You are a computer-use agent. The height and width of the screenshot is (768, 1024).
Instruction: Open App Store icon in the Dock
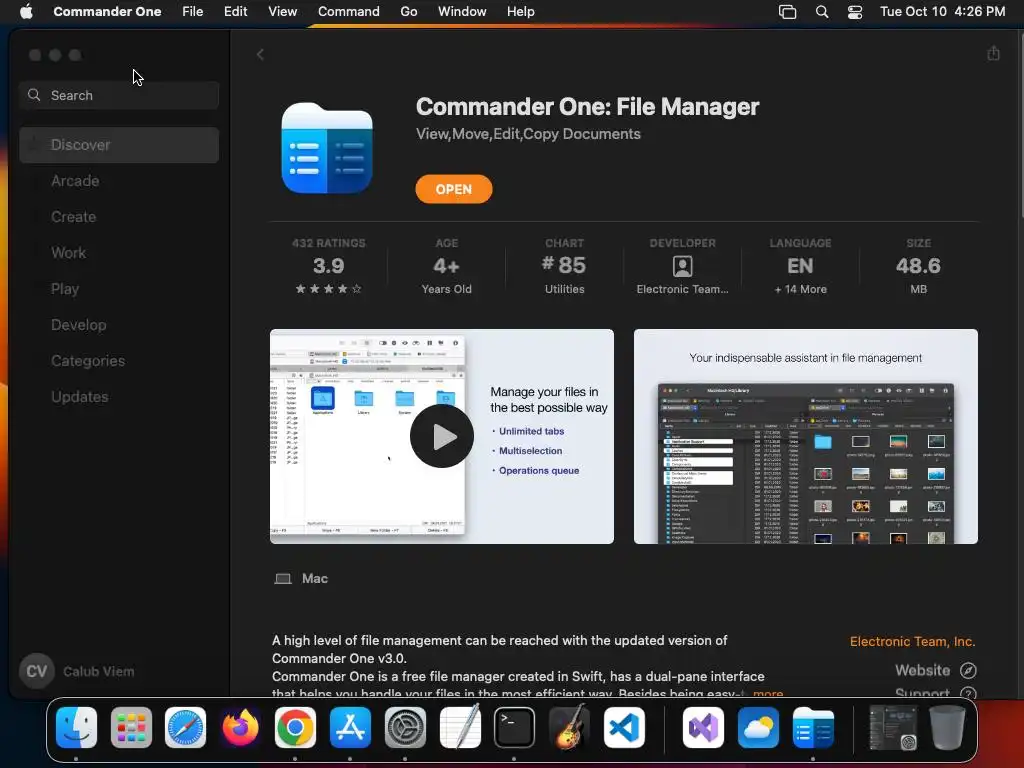pos(350,728)
